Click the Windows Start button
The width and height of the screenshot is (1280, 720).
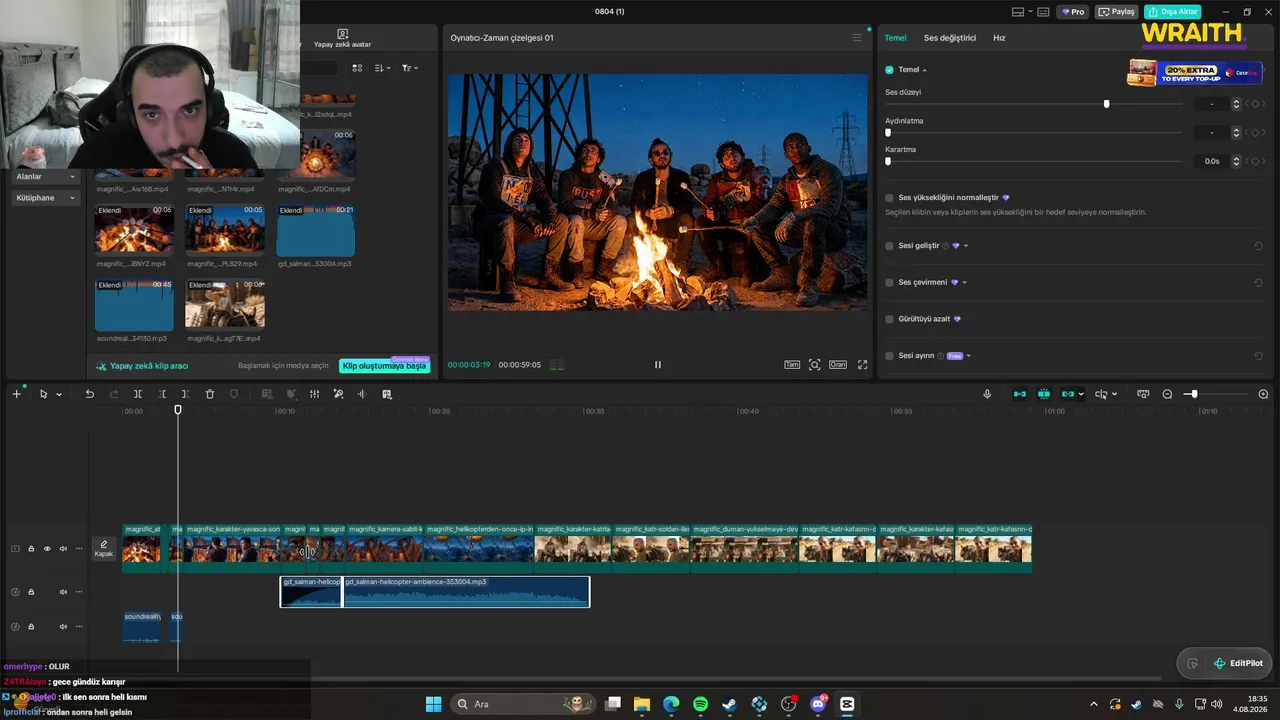click(x=433, y=704)
